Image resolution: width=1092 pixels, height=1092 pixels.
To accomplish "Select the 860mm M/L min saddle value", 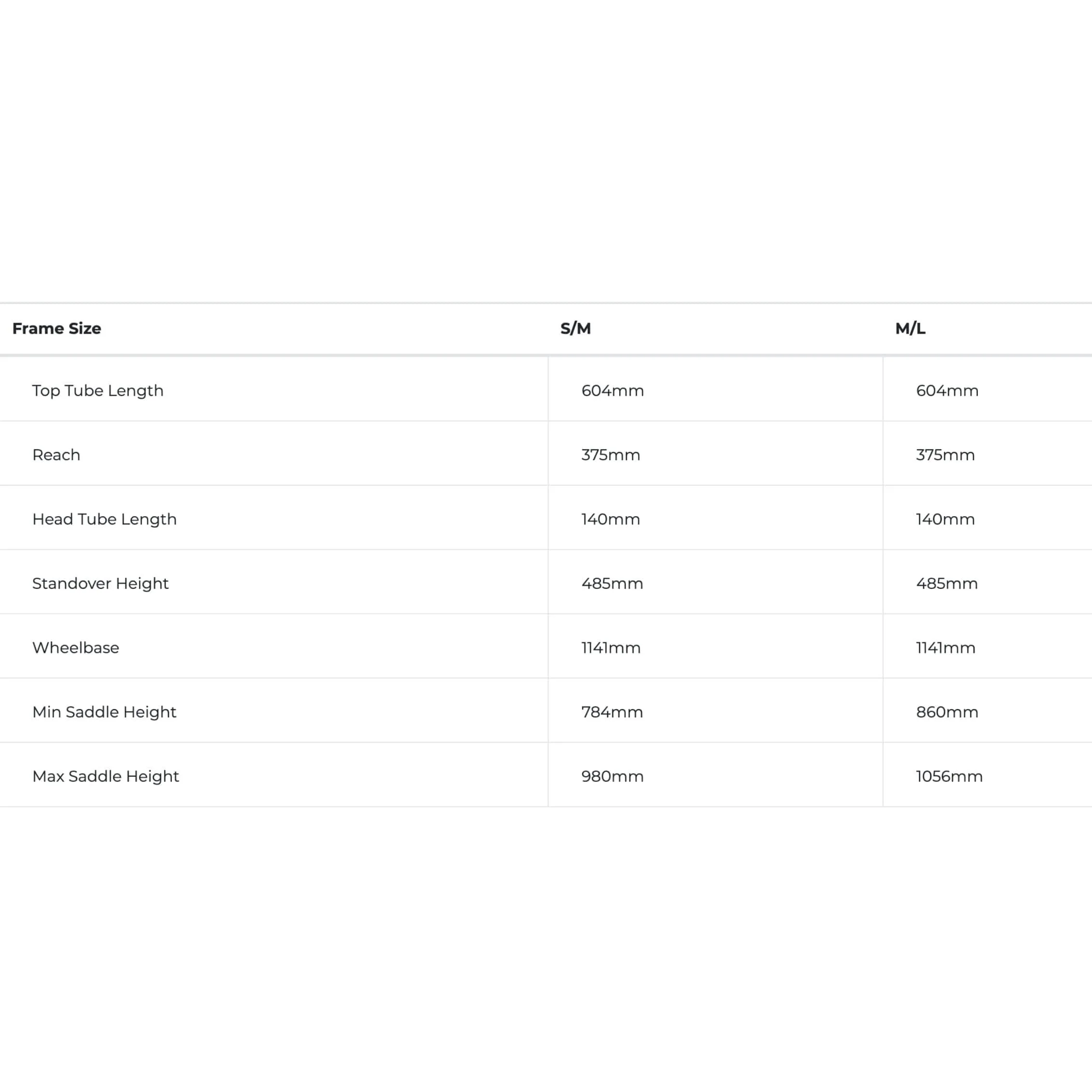I will click(947, 712).
